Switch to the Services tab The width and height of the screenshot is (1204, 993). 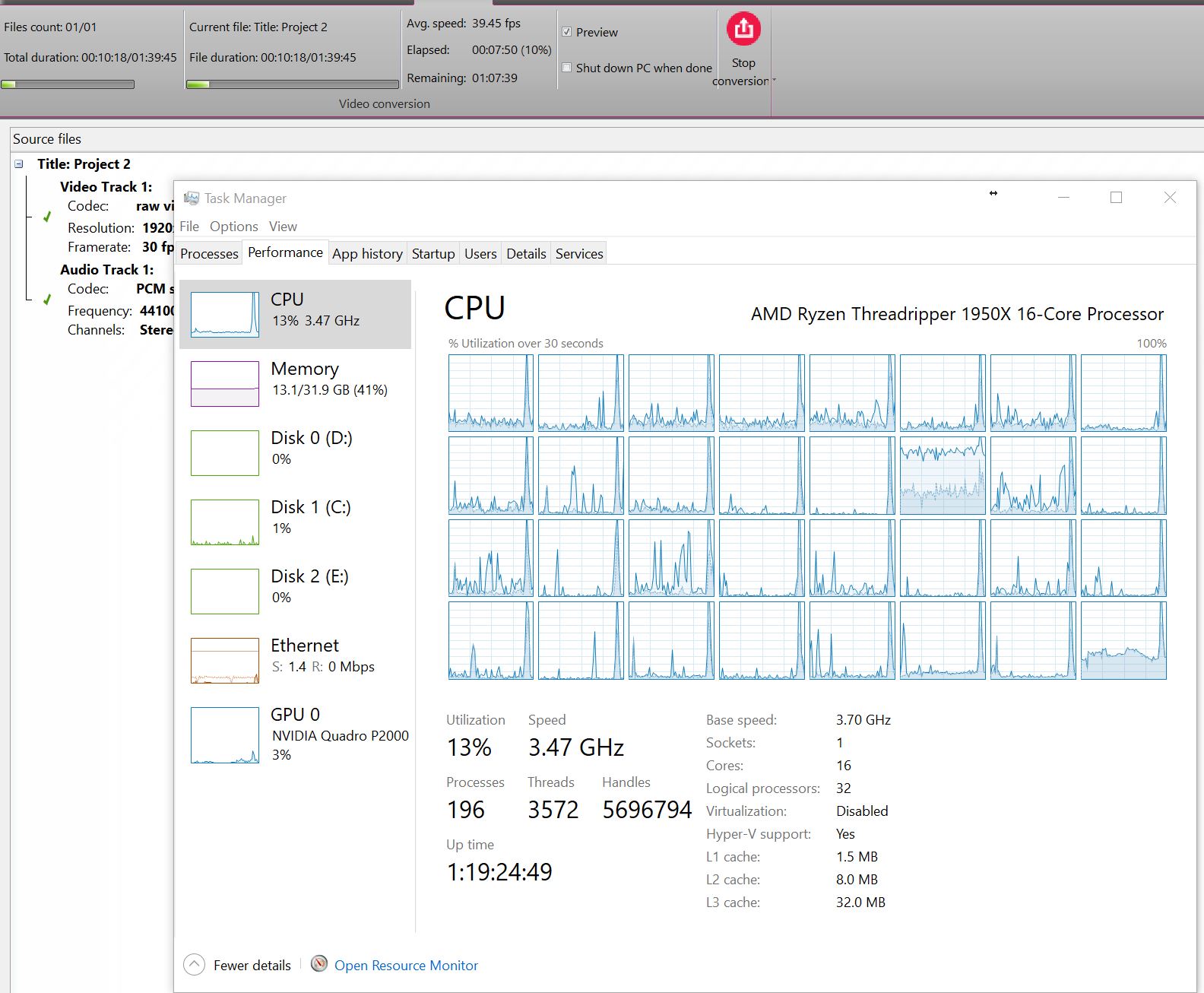click(579, 254)
